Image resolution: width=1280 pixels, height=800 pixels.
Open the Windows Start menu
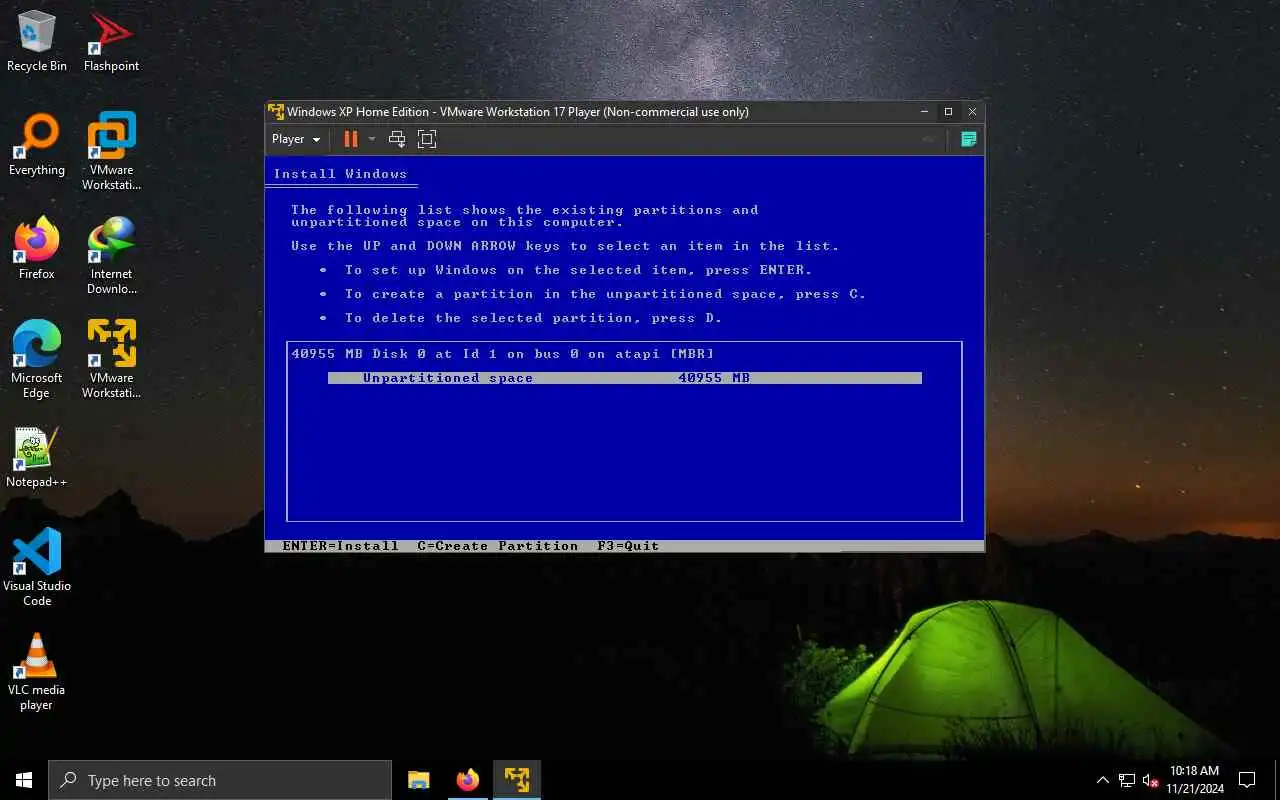(x=24, y=780)
